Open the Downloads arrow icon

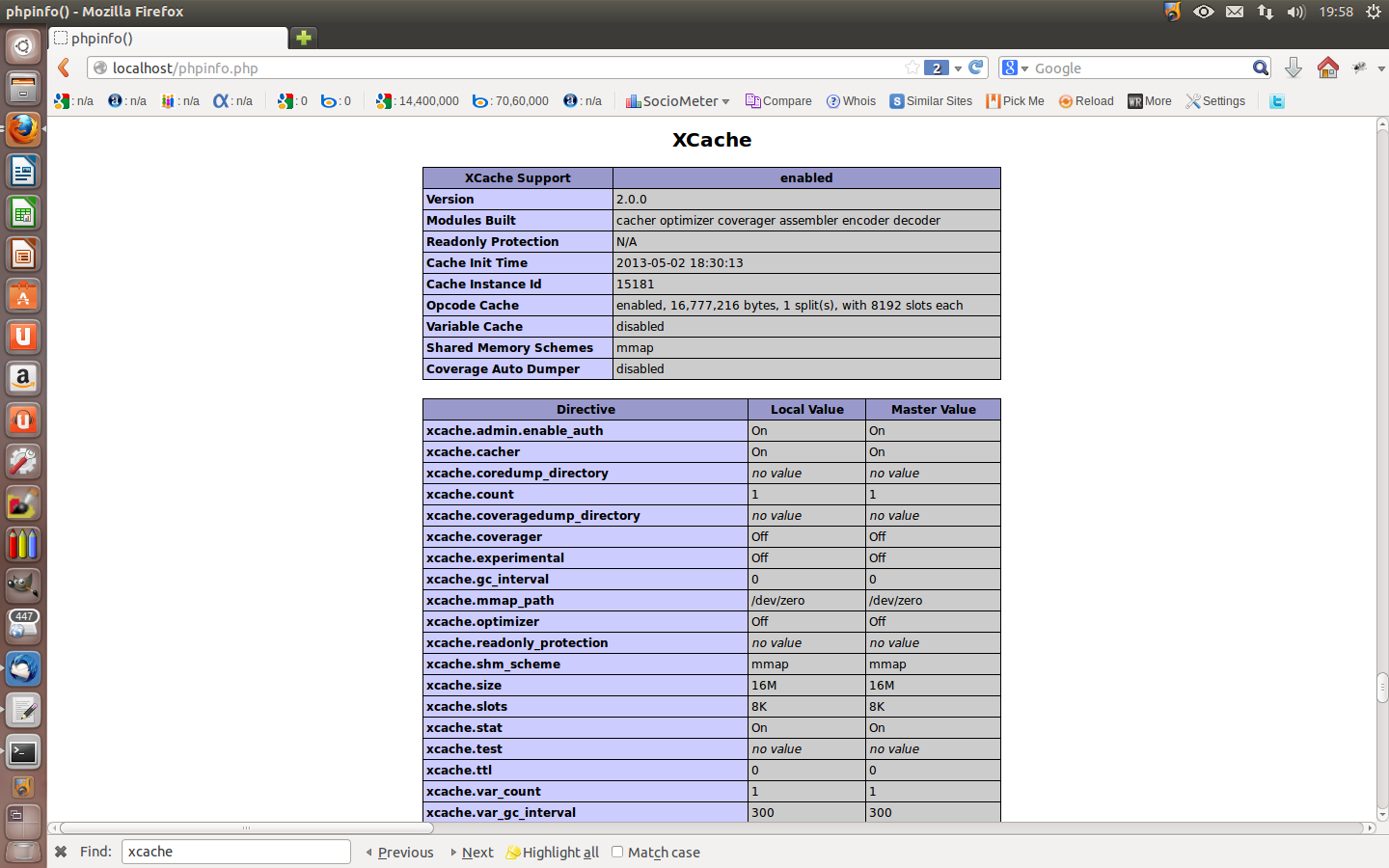click(1294, 68)
